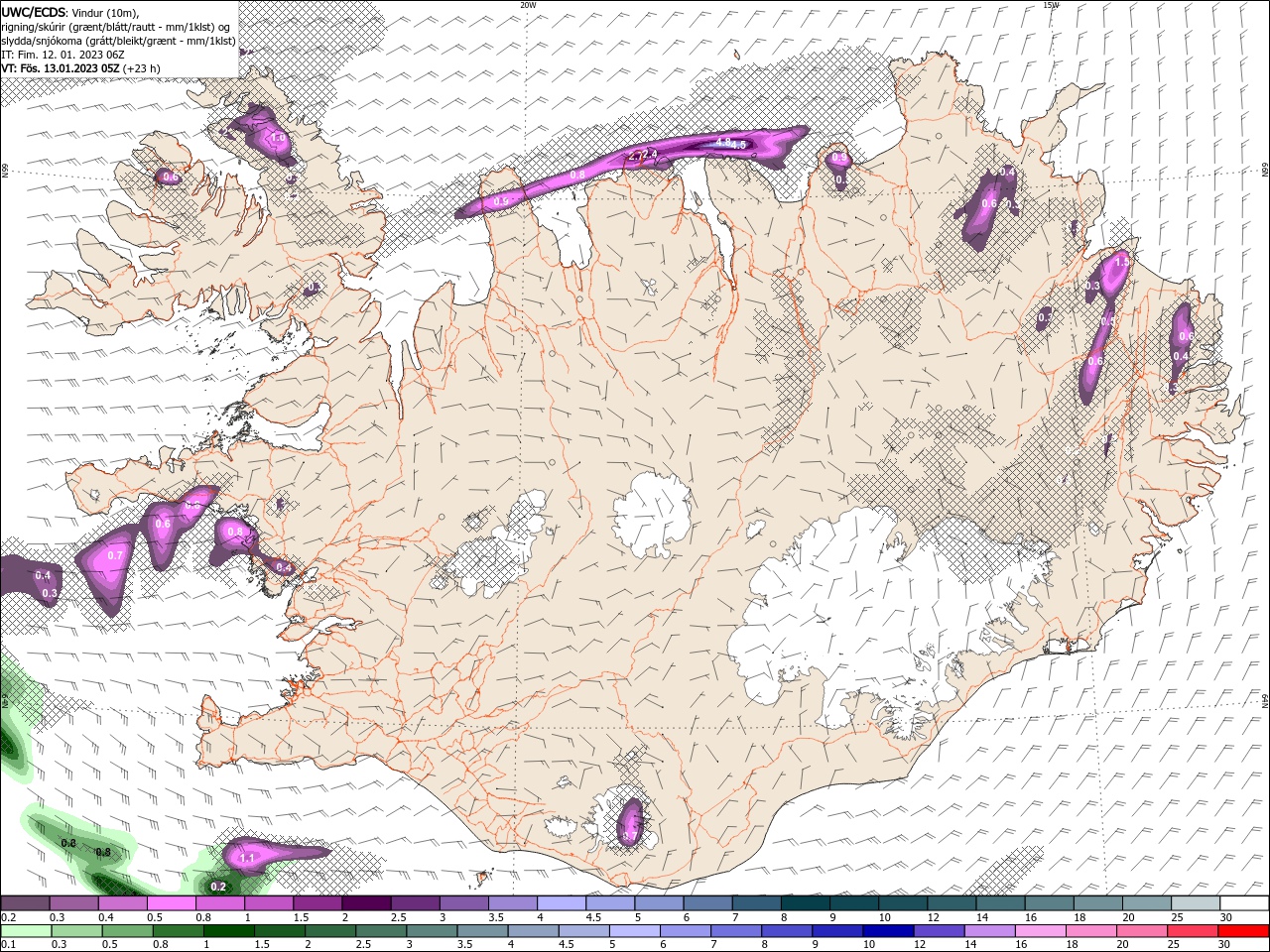1270x952 pixels.
Task: Click the '3.5' label on the snow scale
Action: pos(496,917)
